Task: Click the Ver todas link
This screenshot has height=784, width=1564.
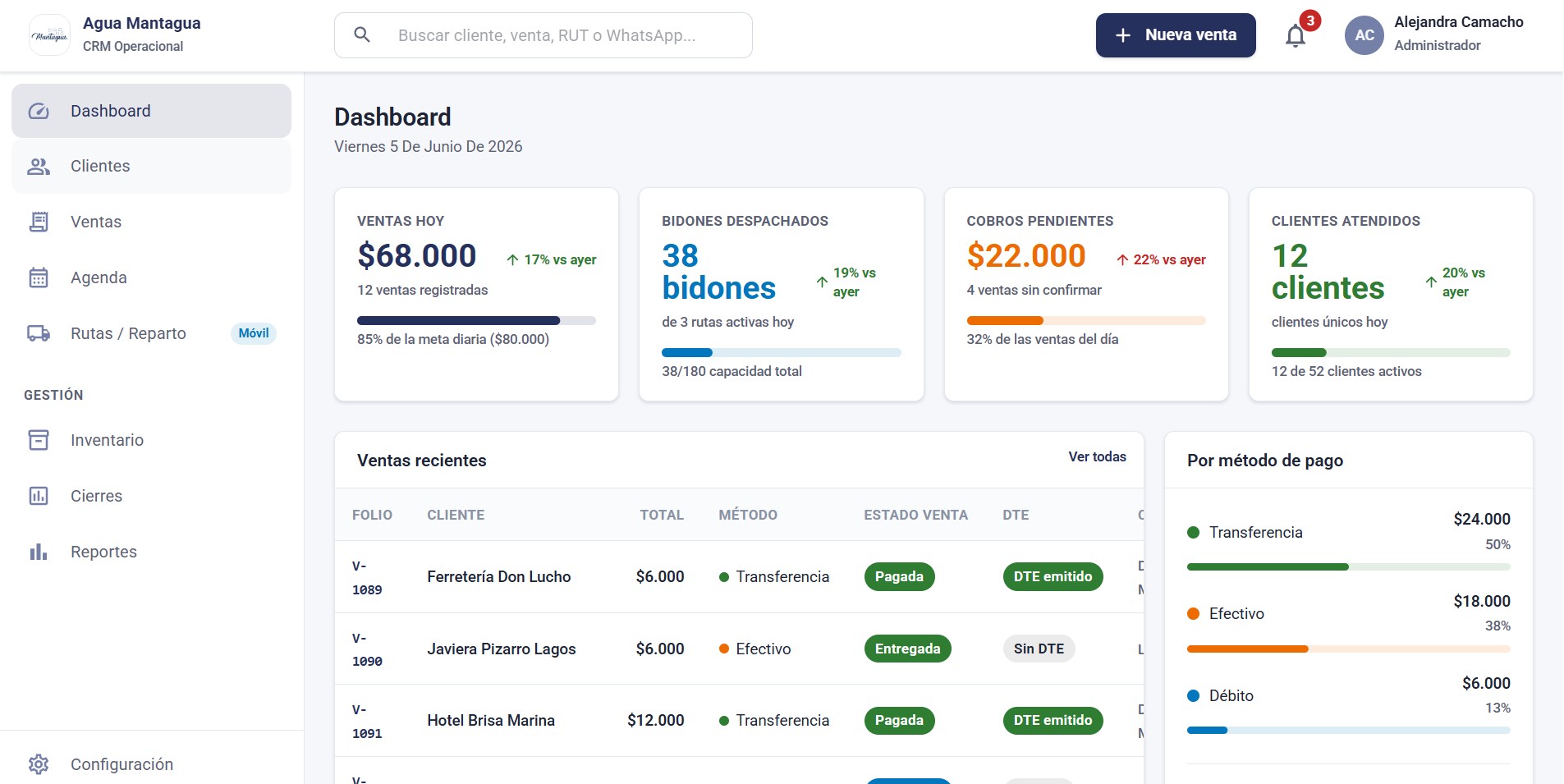Action: 1097,456
